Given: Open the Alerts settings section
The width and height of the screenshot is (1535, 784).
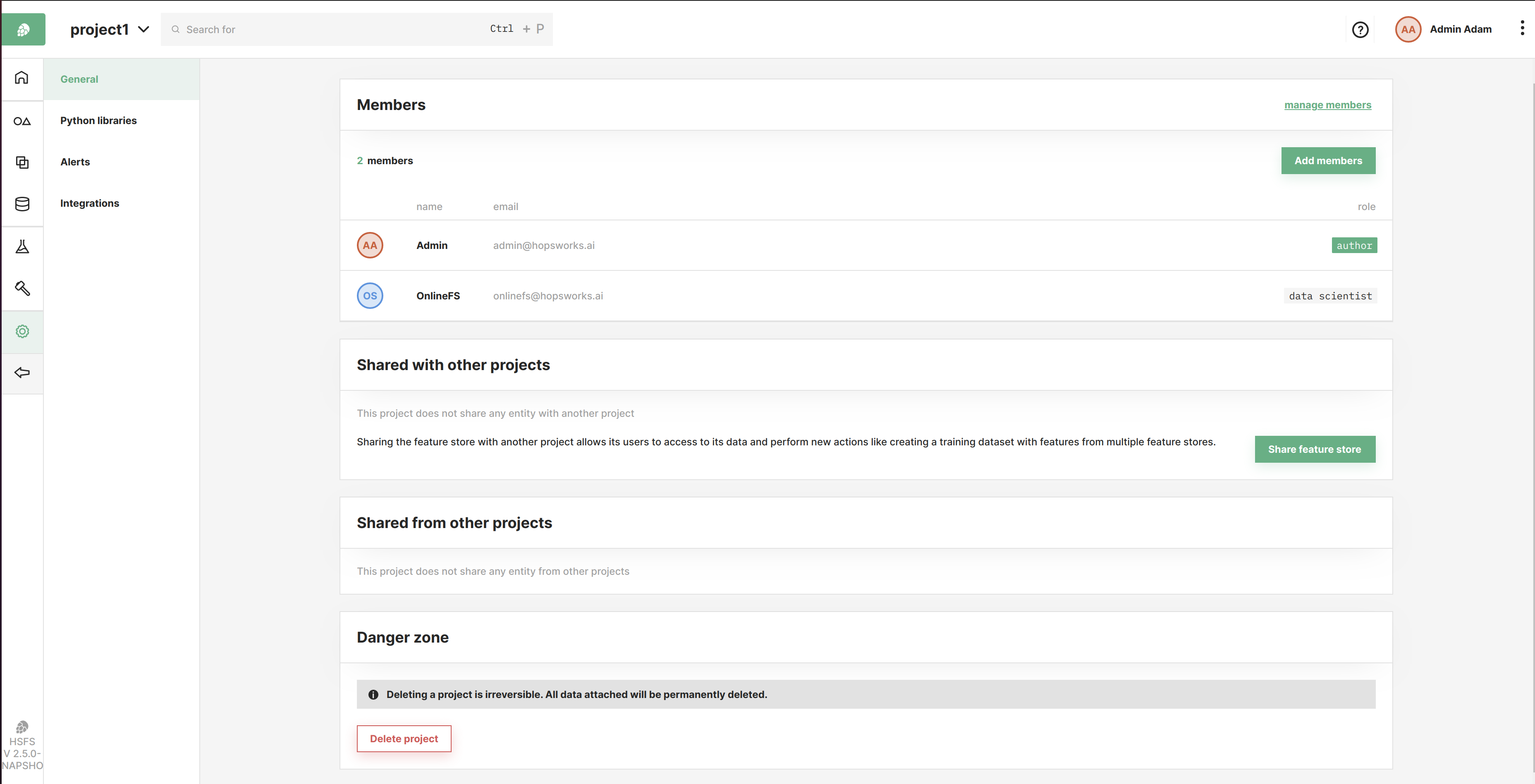Looking at the screenshot, I should point(121,162).
